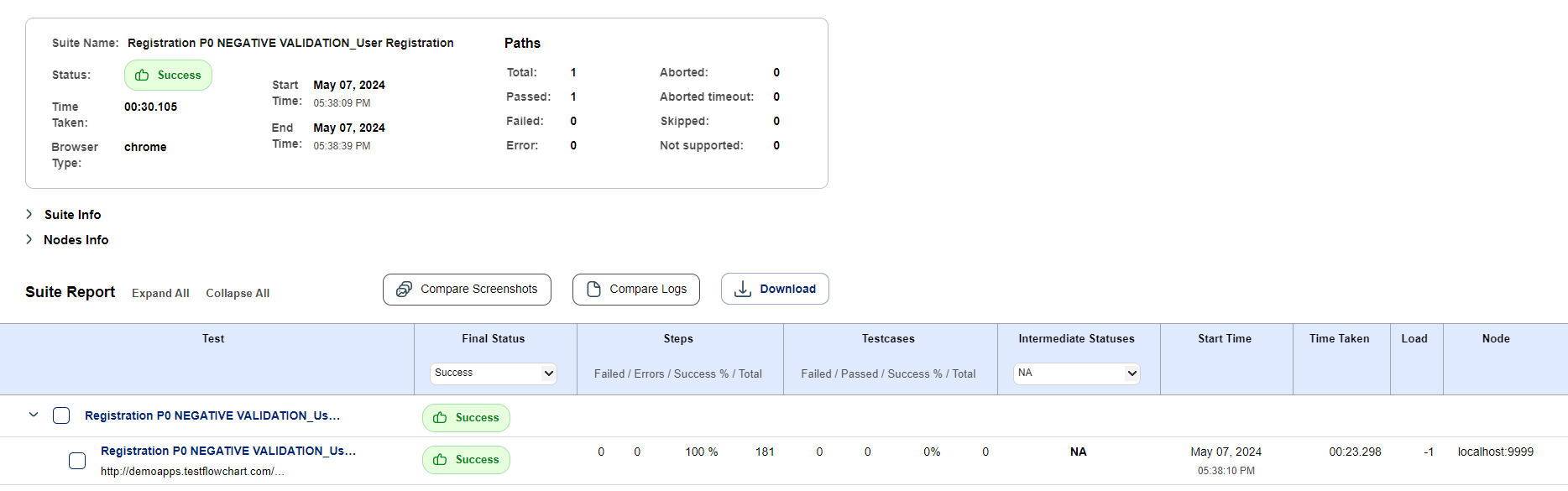Click the Compare Logs document icon
Image resolution: width=1568 pixels, height=491 pixels.
(x=593, y=290)
